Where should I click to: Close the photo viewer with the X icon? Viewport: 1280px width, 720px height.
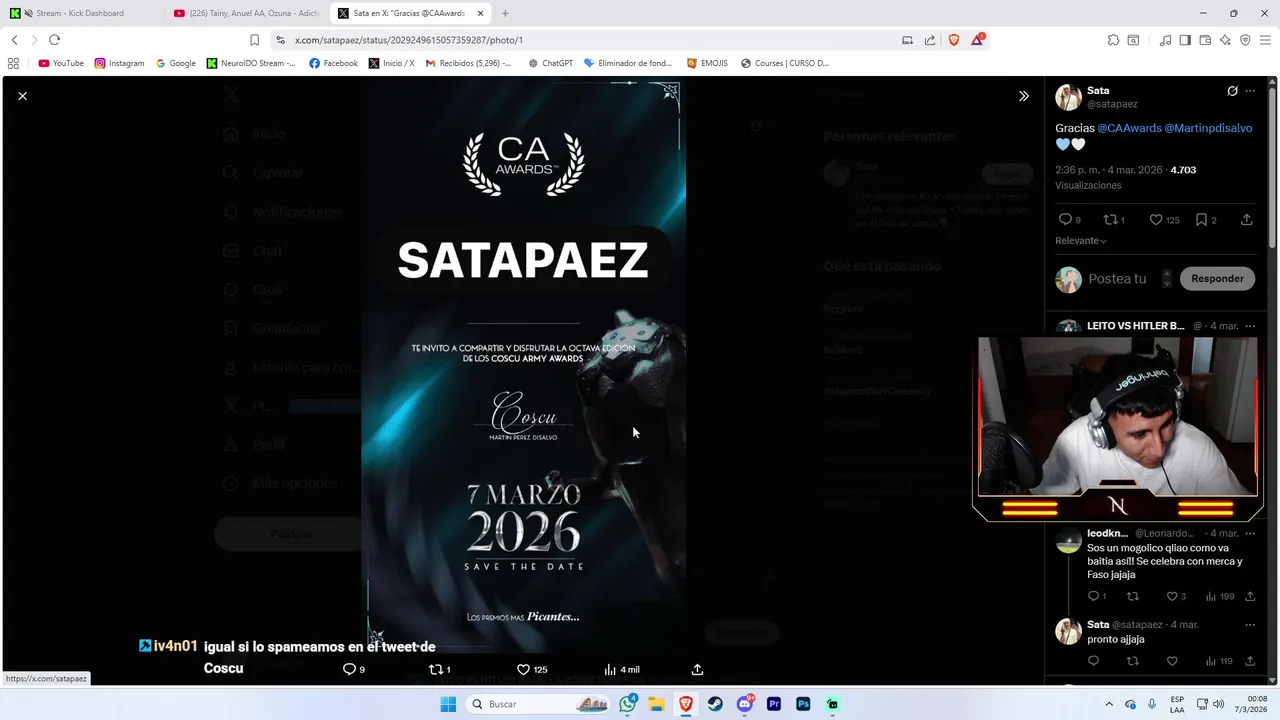pyautogui.click(x=22, y=96)
